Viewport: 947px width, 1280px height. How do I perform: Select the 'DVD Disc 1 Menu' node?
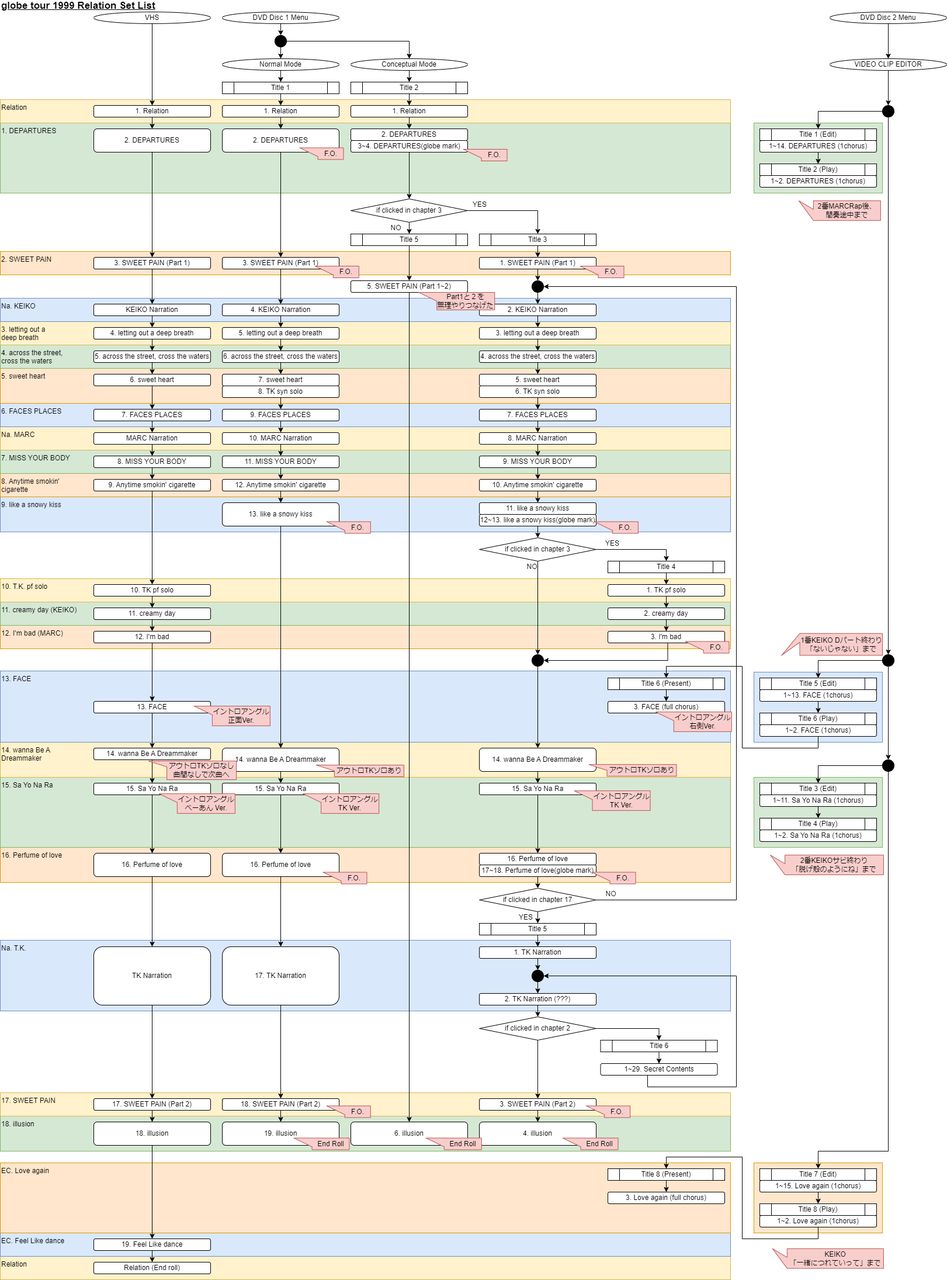tap(280, 18)
